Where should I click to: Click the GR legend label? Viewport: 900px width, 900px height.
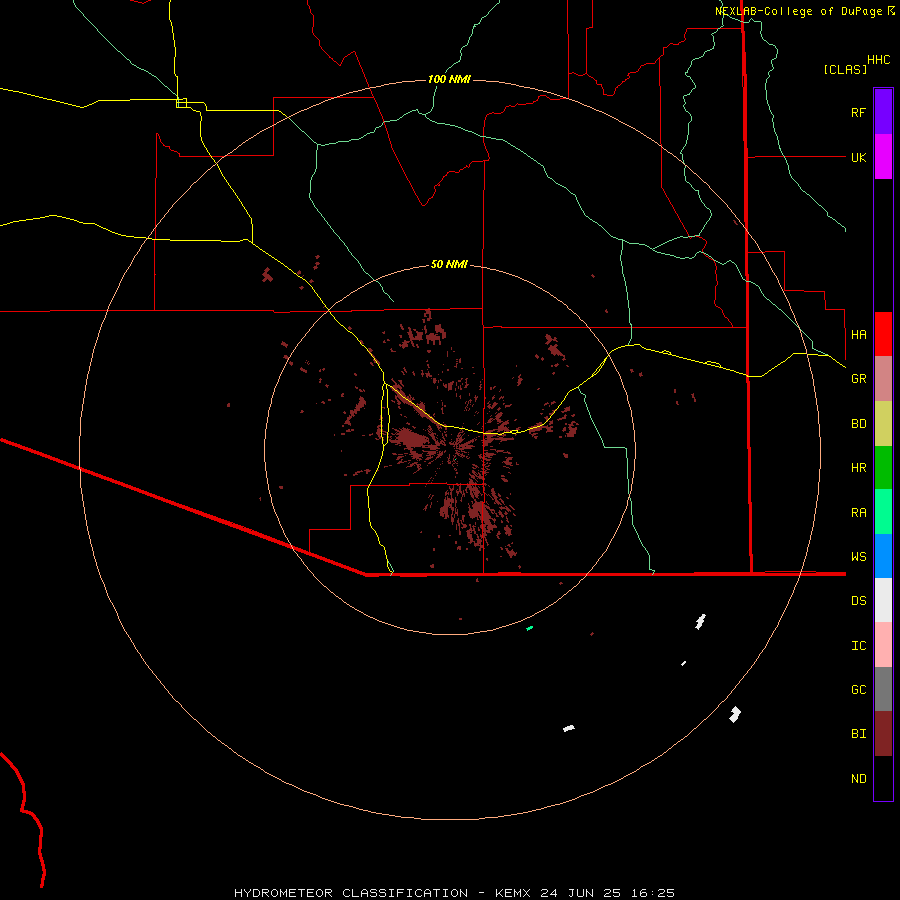coord(858,379)
